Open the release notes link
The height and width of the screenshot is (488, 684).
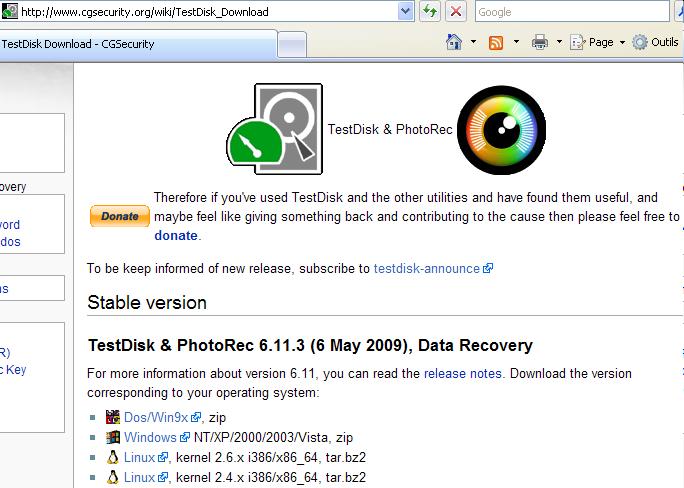pyautogui.click(x=462, y=374)
